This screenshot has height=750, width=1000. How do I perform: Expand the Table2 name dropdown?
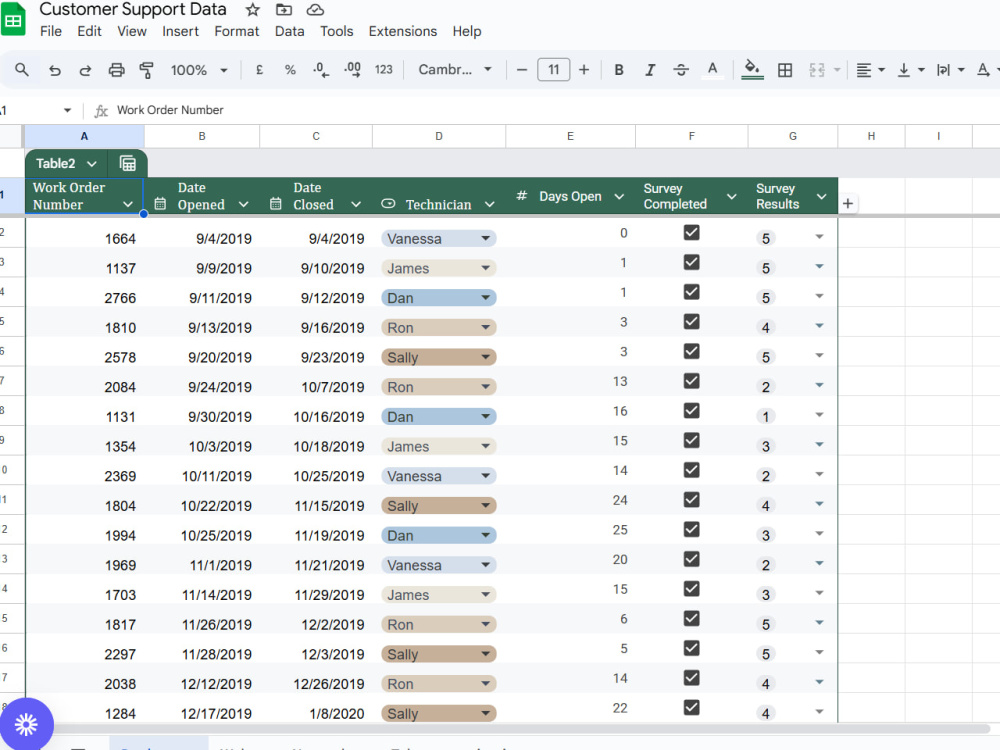(x=92, y=164)
